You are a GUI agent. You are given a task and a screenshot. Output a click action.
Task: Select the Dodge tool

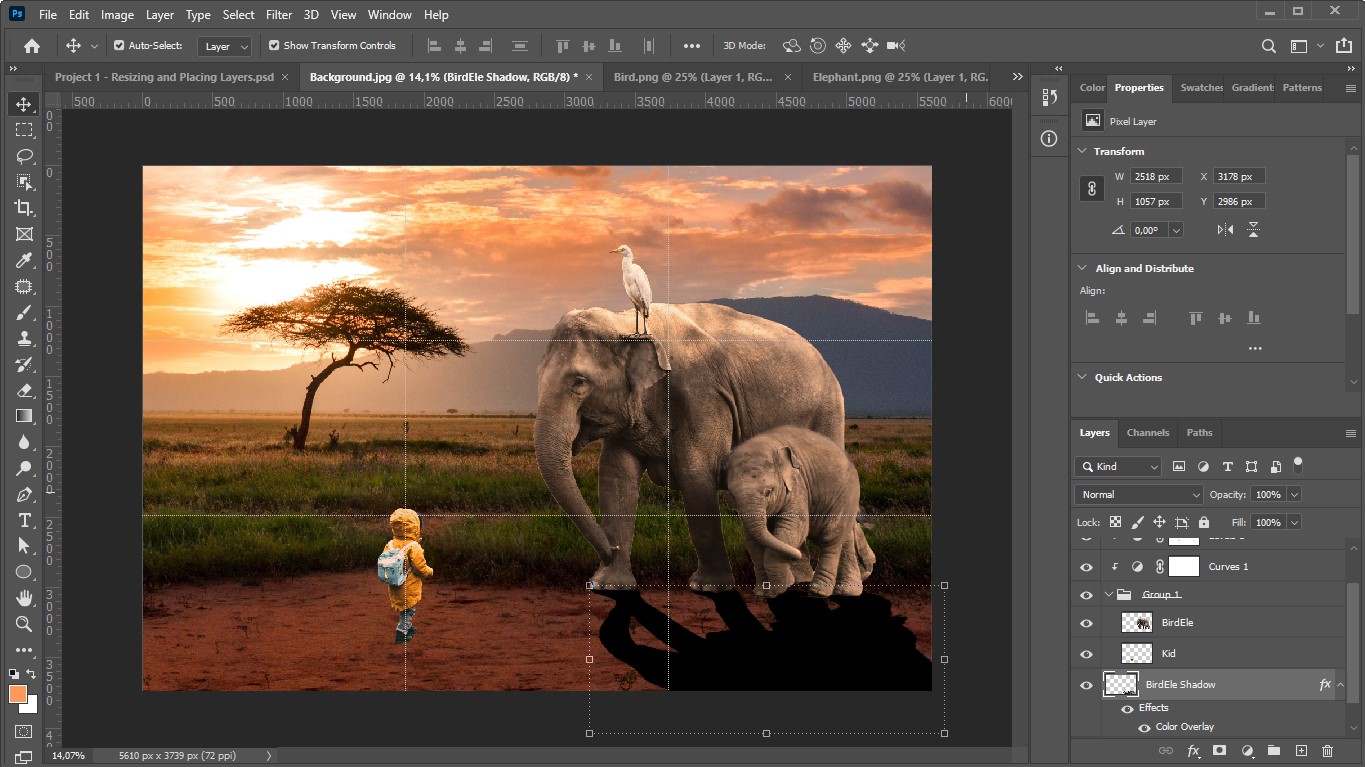tap(24, 468)
